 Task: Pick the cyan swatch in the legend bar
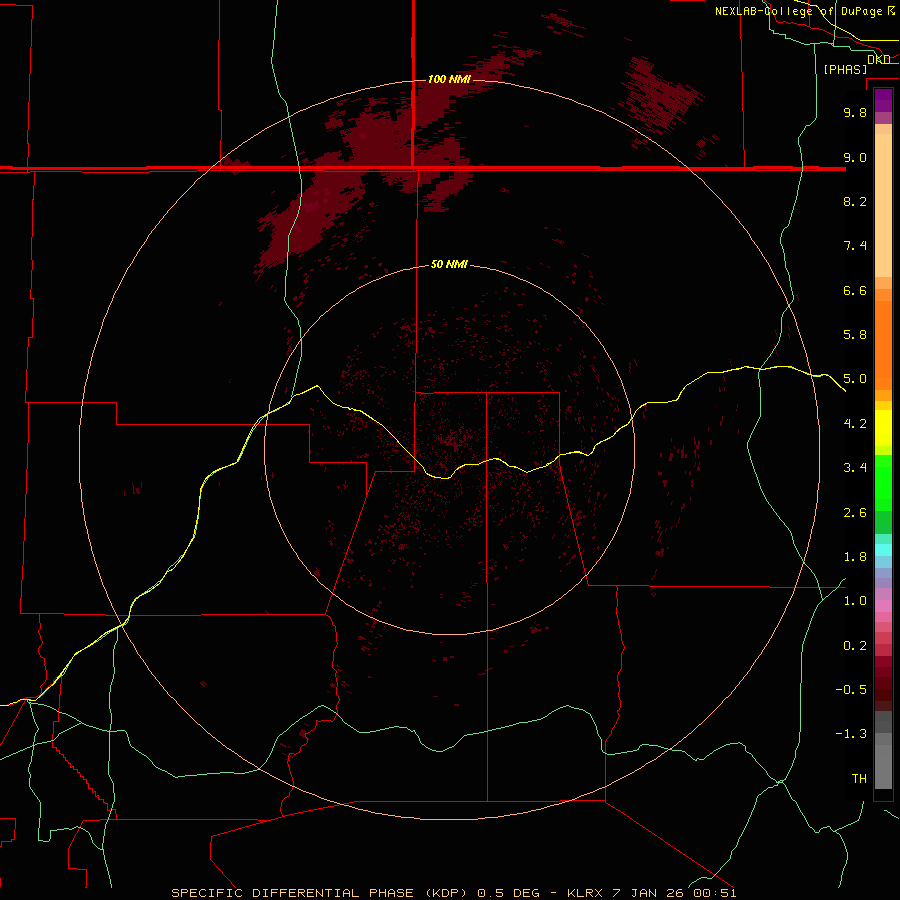(883, 550)
